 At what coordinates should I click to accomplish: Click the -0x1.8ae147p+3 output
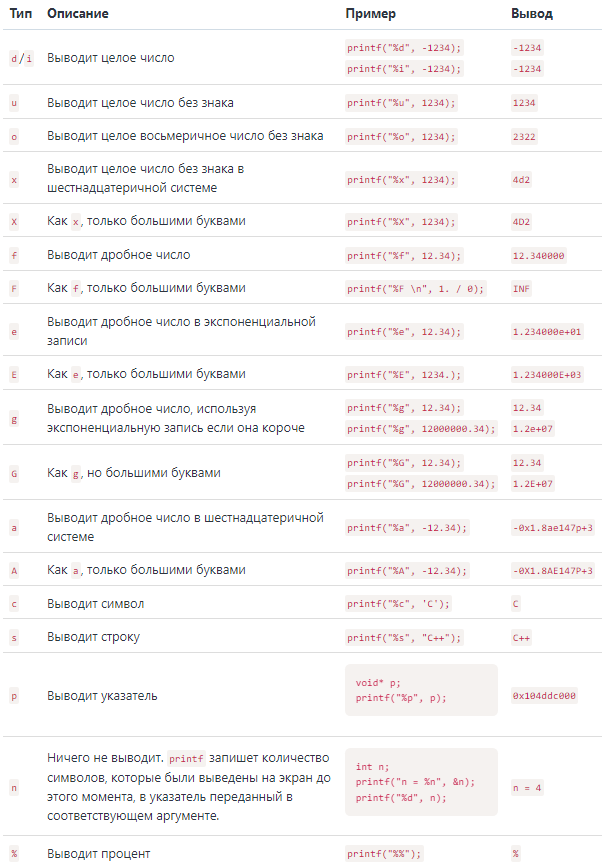click(552, 528)
